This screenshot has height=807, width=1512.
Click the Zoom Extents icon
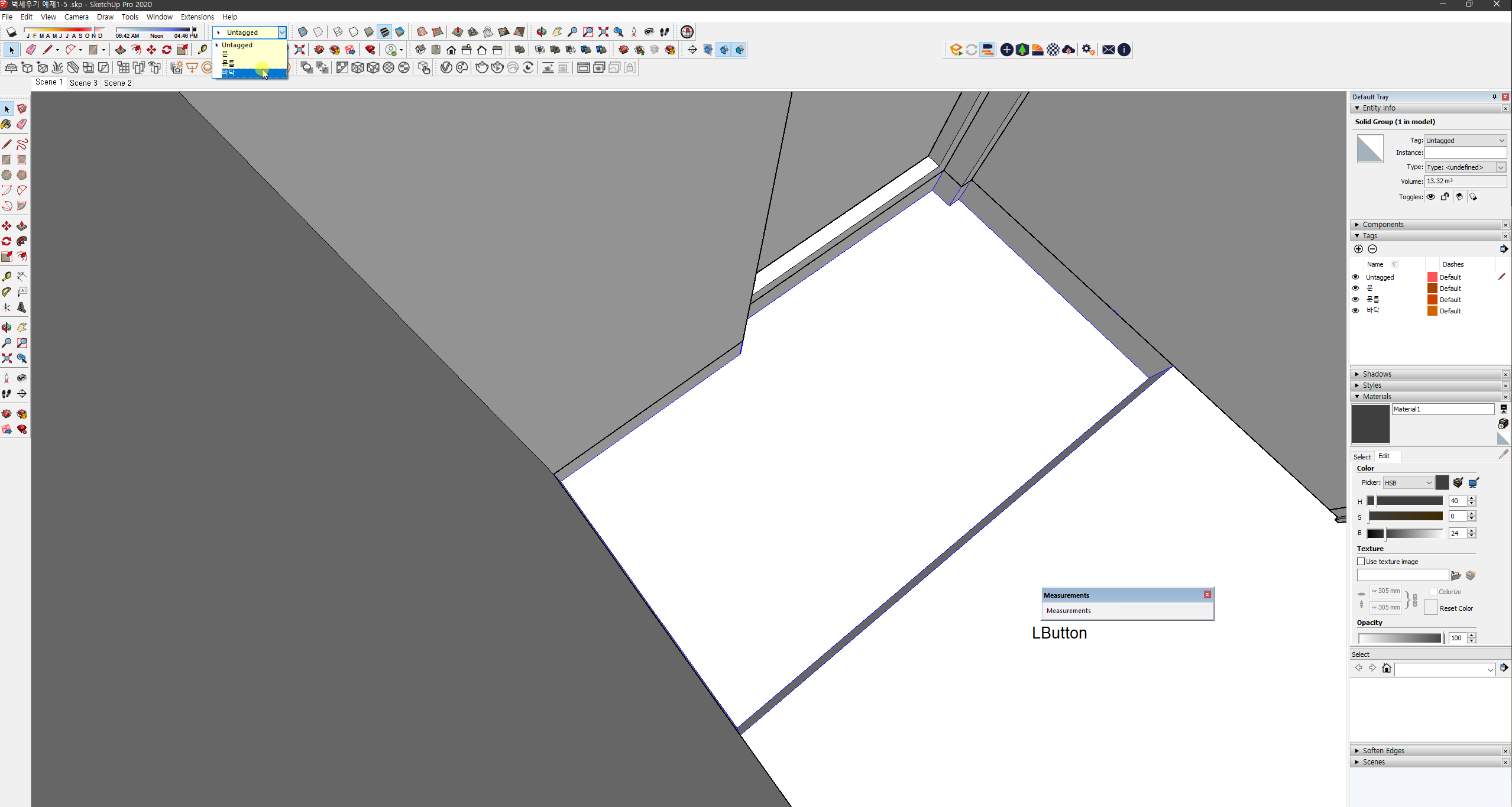point(603,32)
